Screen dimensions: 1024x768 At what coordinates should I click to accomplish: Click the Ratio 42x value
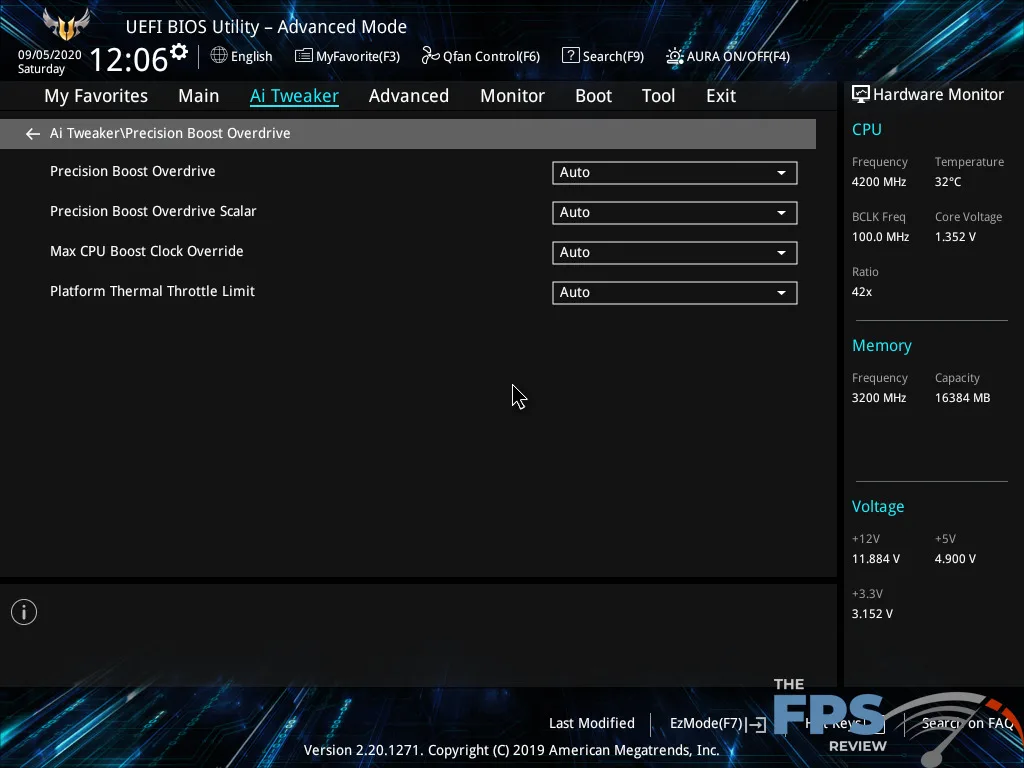[862, 291]
